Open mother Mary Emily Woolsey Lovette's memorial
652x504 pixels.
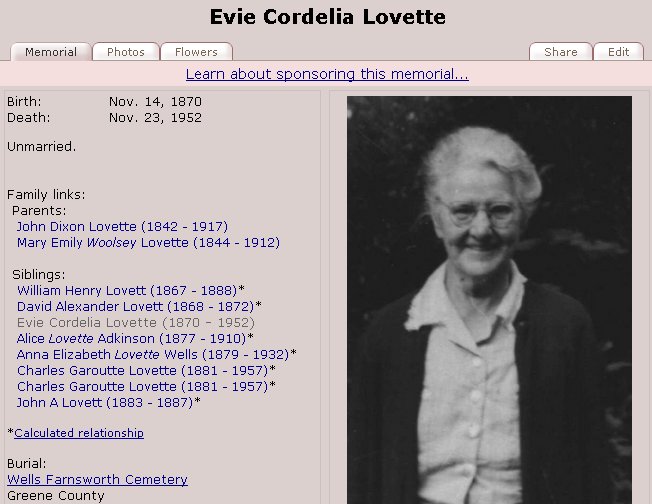pyautogui.click(x=148, y=243)
